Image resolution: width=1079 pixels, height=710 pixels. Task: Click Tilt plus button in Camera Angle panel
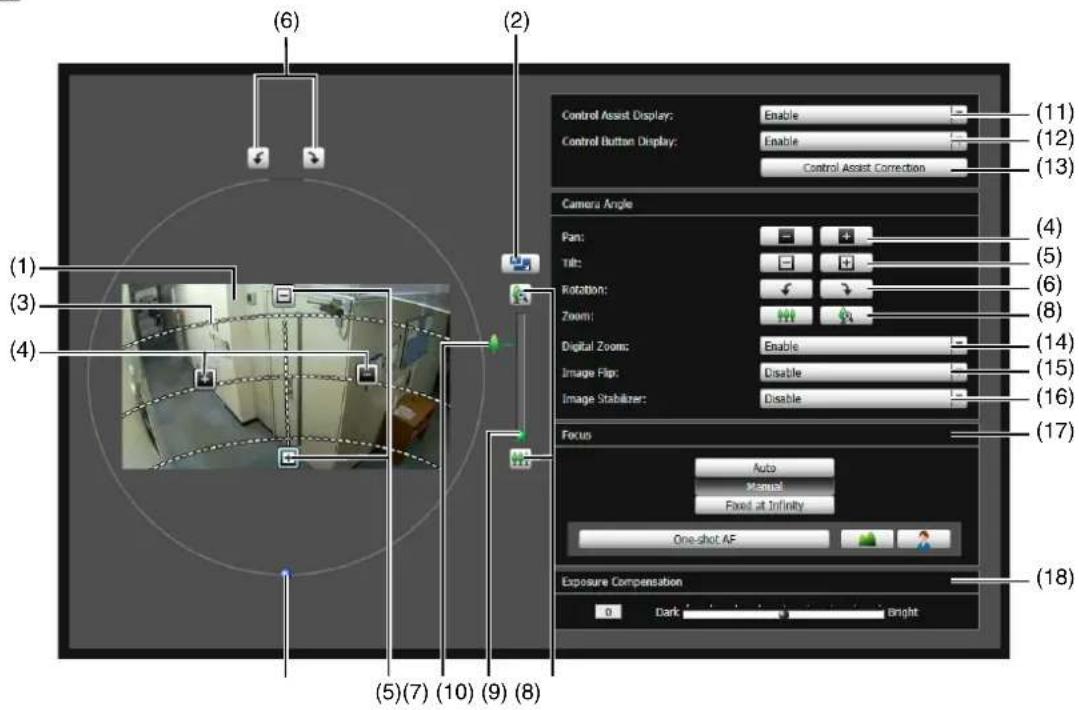(x=846, y=262)
